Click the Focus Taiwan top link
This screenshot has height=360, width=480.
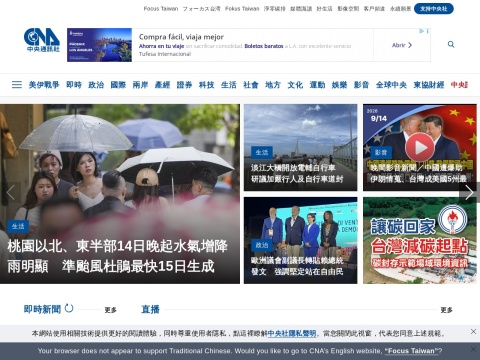161,9
